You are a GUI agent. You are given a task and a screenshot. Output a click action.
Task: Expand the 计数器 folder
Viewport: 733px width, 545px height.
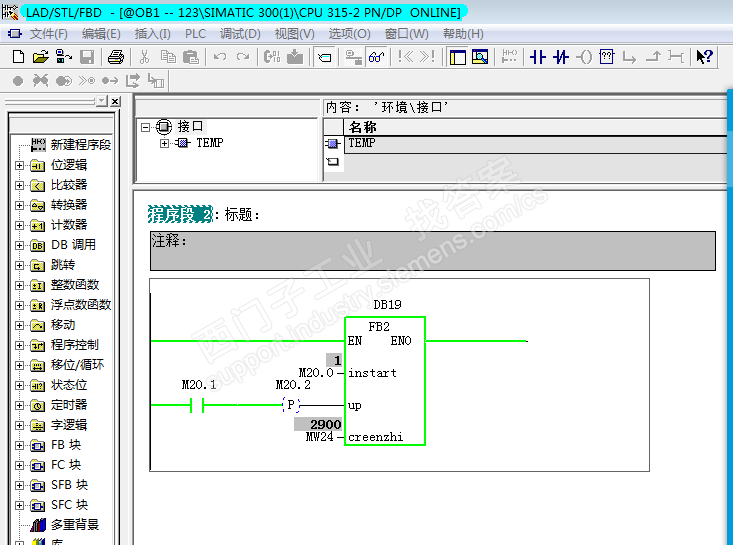coord(19,225)
